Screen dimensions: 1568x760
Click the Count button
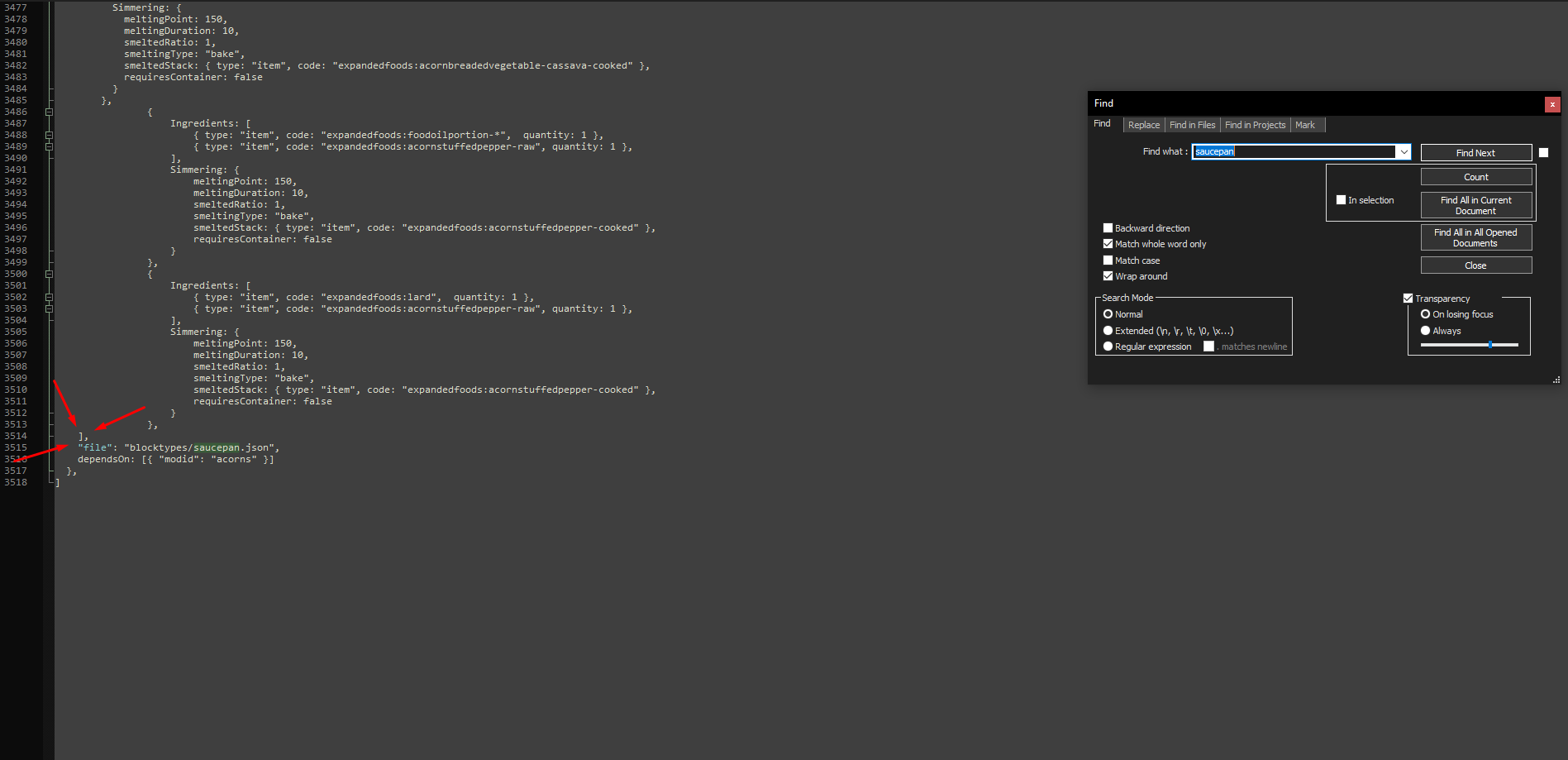(x=1475, y=177)
